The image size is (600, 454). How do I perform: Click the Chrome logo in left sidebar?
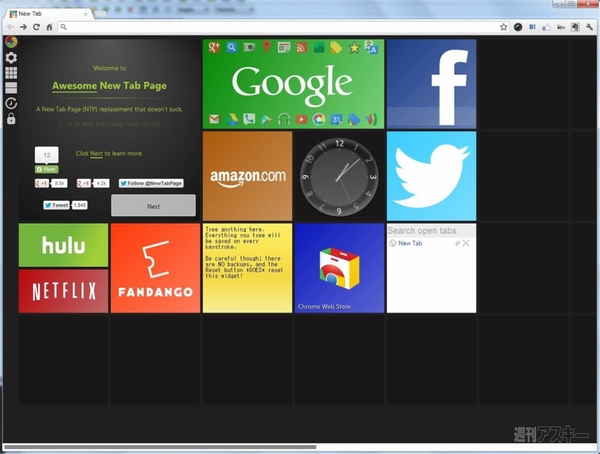click(x=11, y=42)
